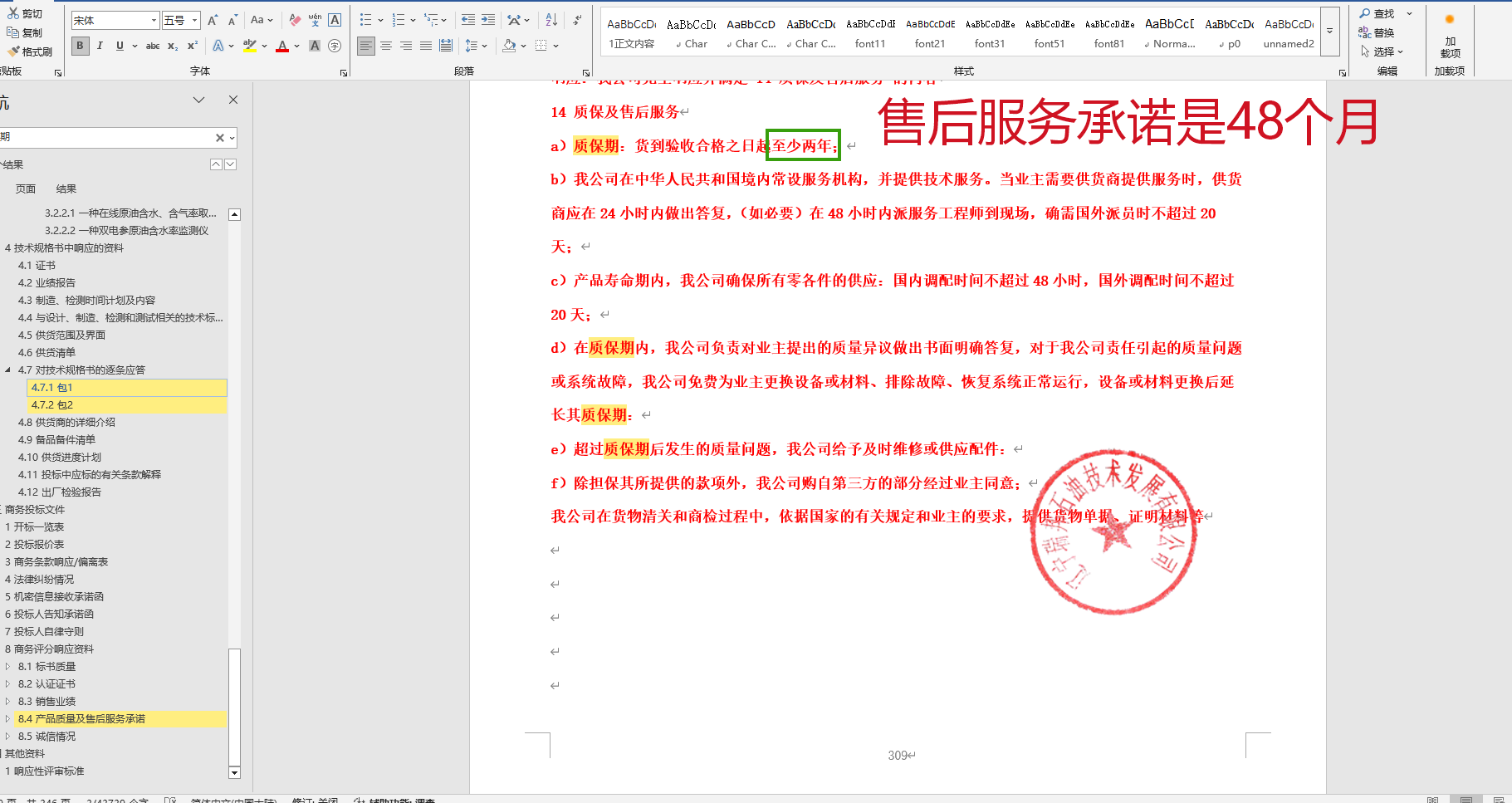
Task: Sort paragraphs with the A-Z sort icon
Action: point(552,20)
